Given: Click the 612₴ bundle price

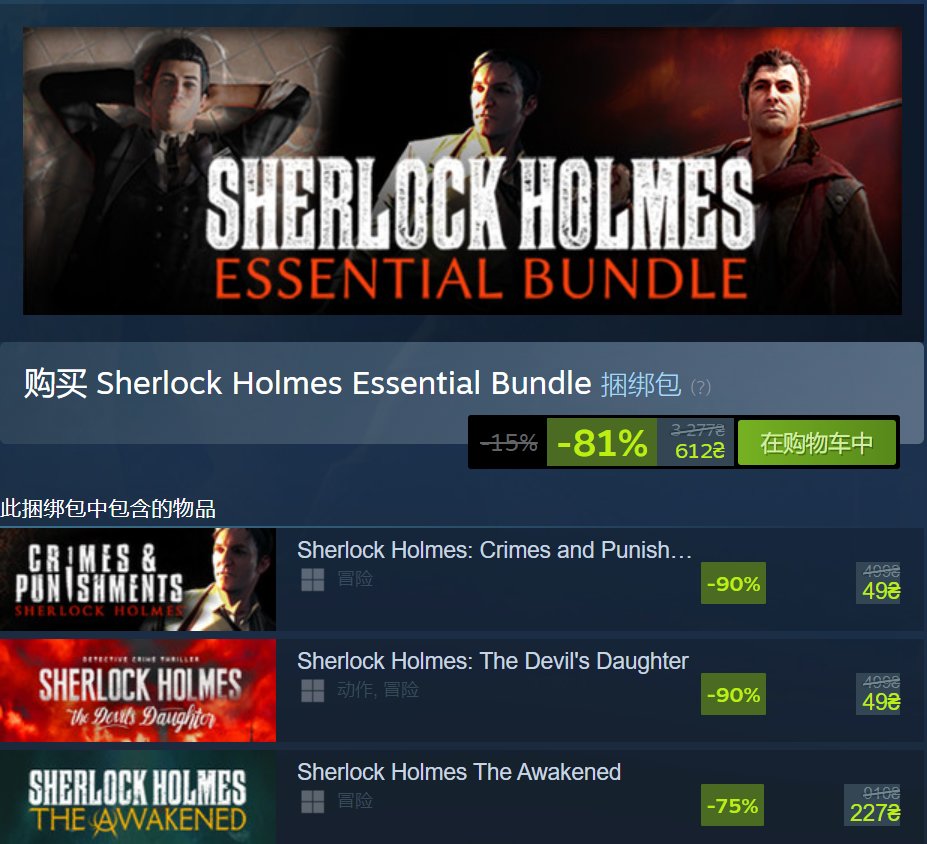Looking at the screenshot, I should (x=699, y=451).
